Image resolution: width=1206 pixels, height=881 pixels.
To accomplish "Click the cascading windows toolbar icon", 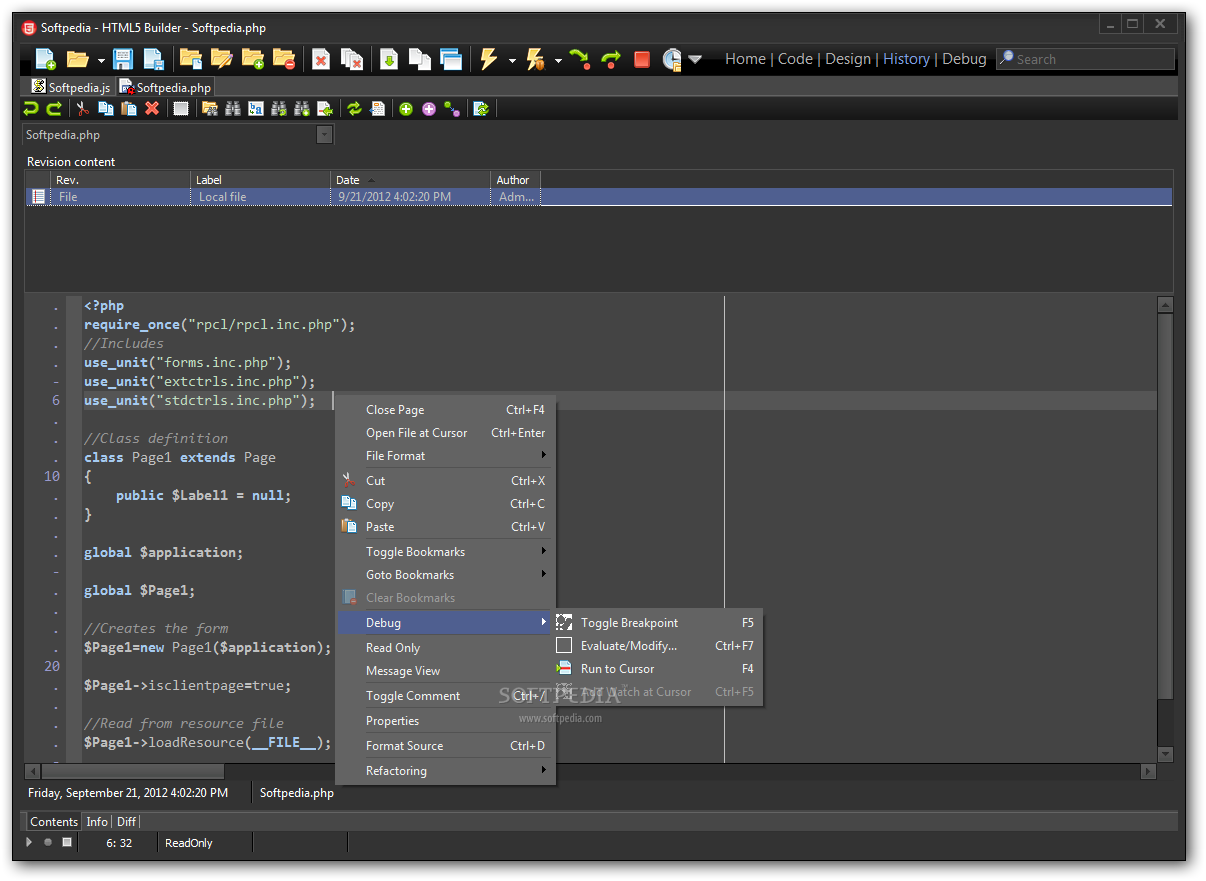I will (x=451, y=59).
